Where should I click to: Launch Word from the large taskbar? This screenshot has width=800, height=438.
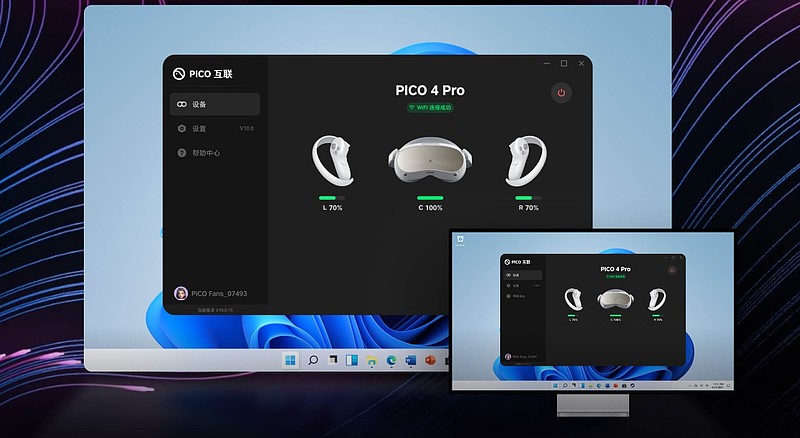(411, 360)
